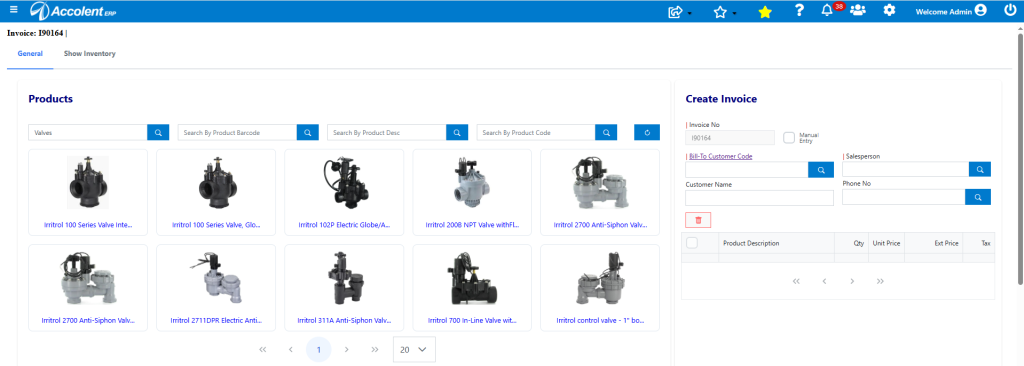Focus the Valves category search field
The image size is (1024, 366).
(88, 133)
